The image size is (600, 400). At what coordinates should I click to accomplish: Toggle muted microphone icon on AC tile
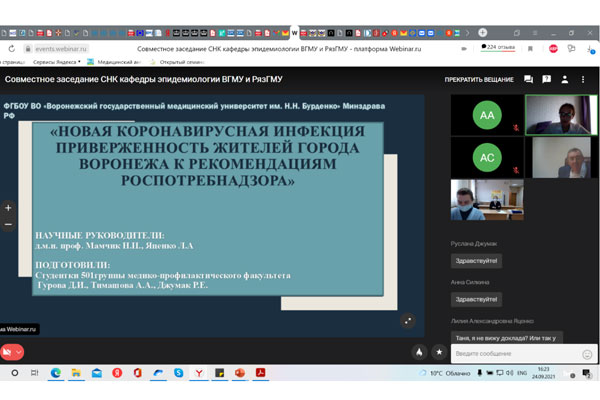tap(516, 170)
